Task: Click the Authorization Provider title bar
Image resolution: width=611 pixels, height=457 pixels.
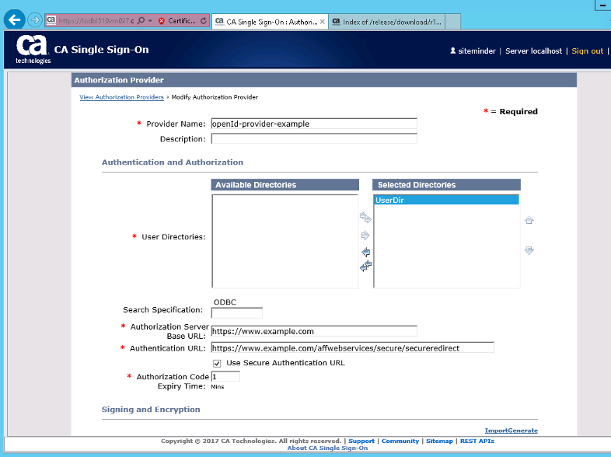Action: (324, 80)
